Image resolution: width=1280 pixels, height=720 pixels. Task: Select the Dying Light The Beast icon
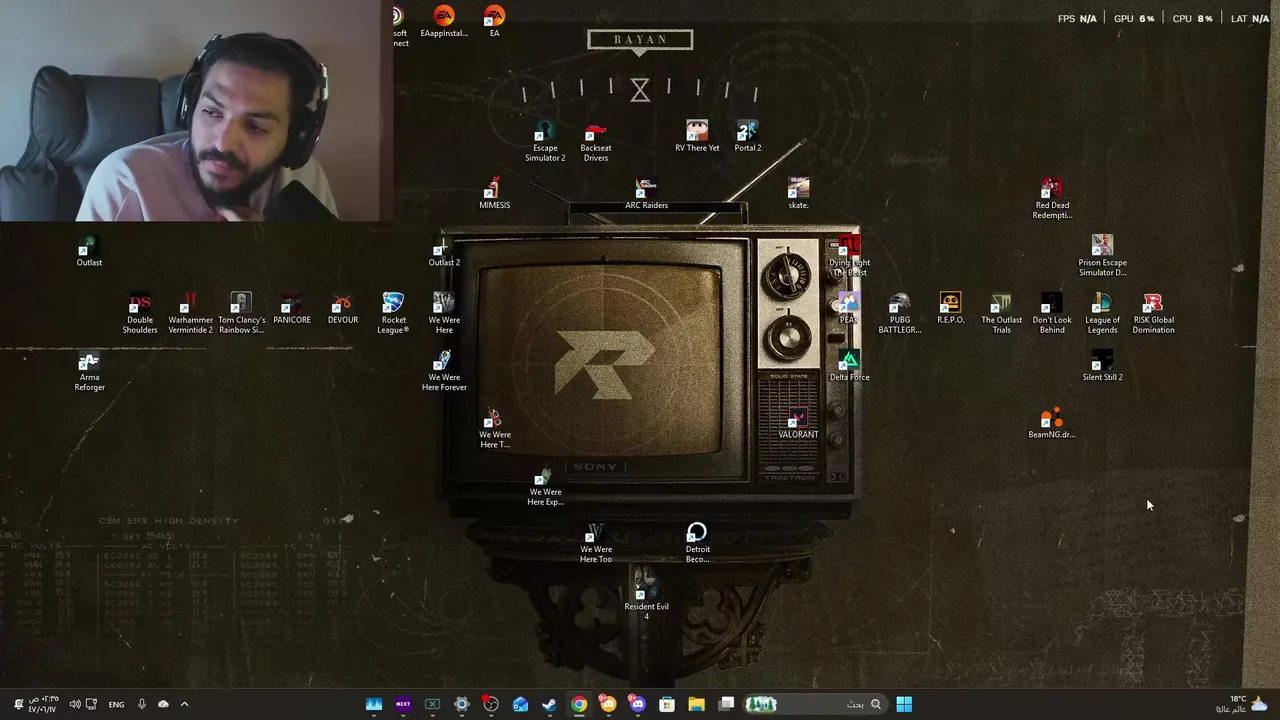click(849, 256)
